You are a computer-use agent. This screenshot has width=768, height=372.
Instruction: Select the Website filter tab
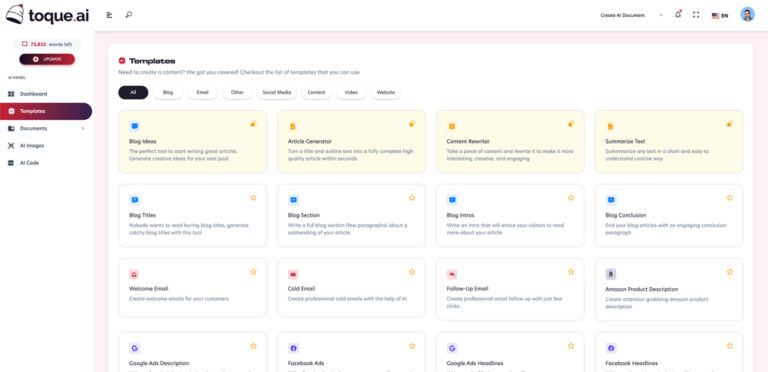(x=386, y=93)
